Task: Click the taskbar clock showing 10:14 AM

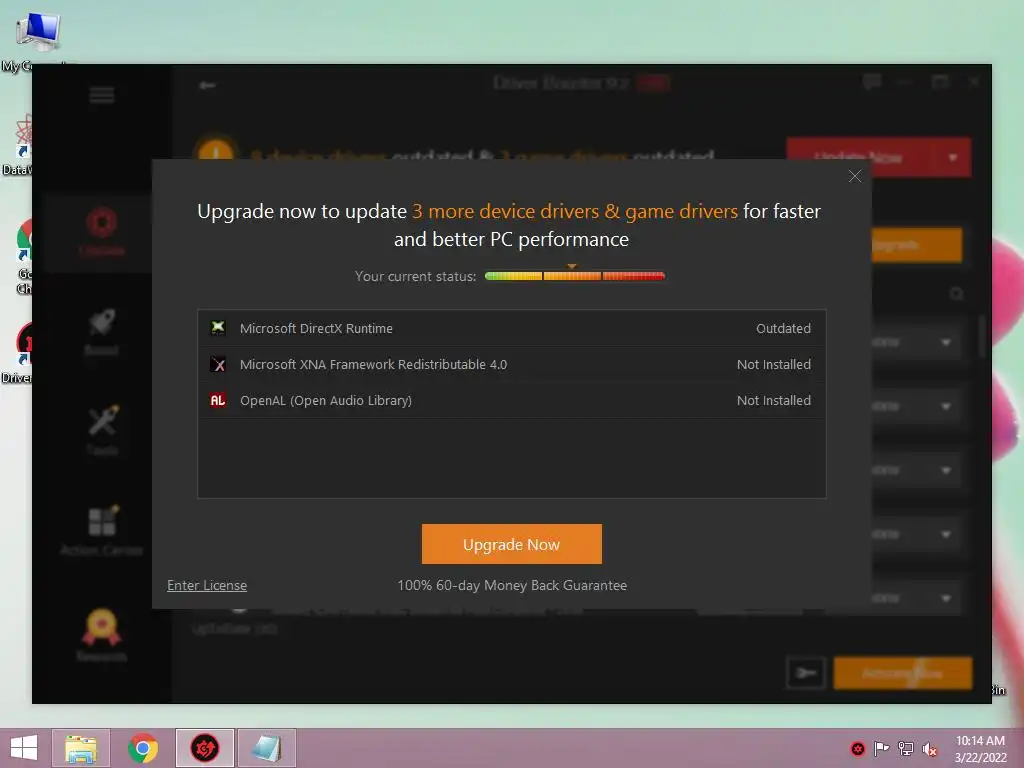Action: point(980,748)
